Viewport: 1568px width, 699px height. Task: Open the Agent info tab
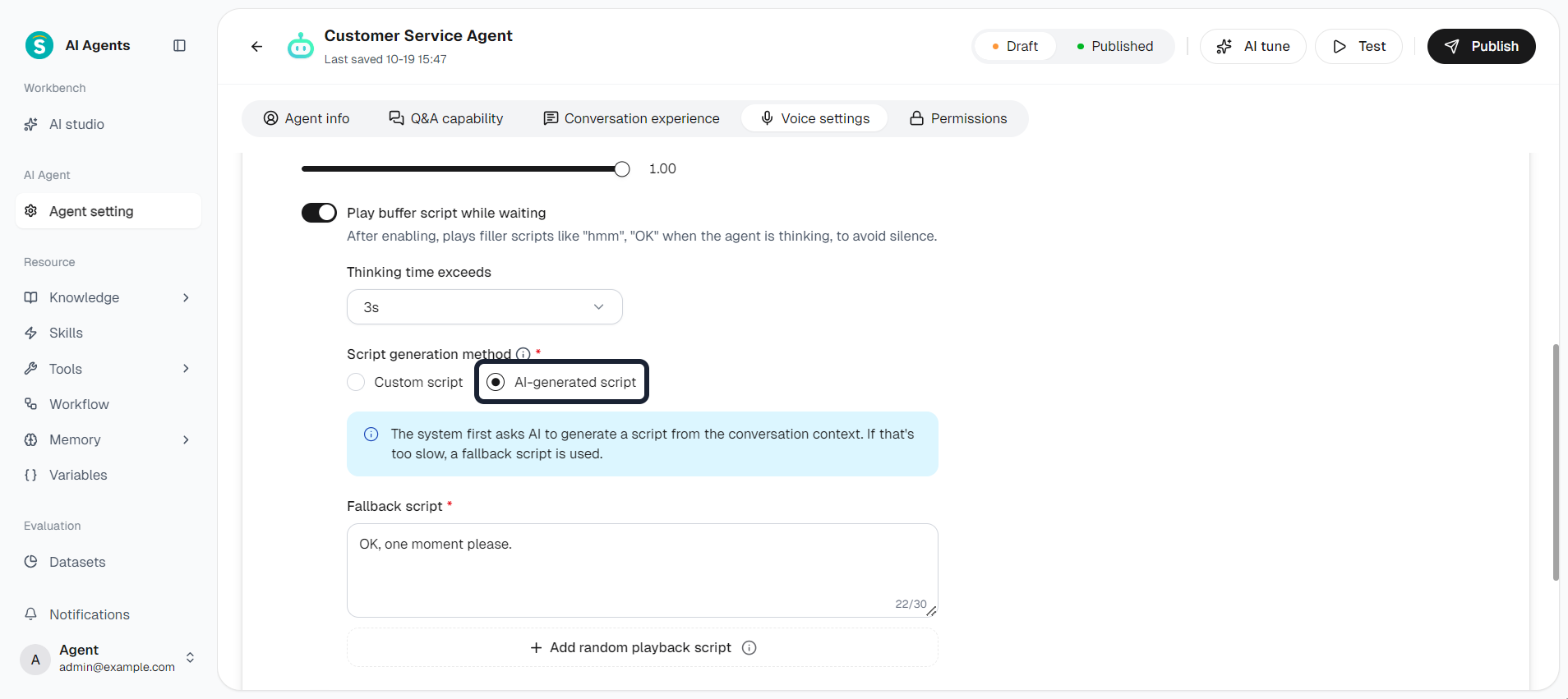(x=306, y=118)
